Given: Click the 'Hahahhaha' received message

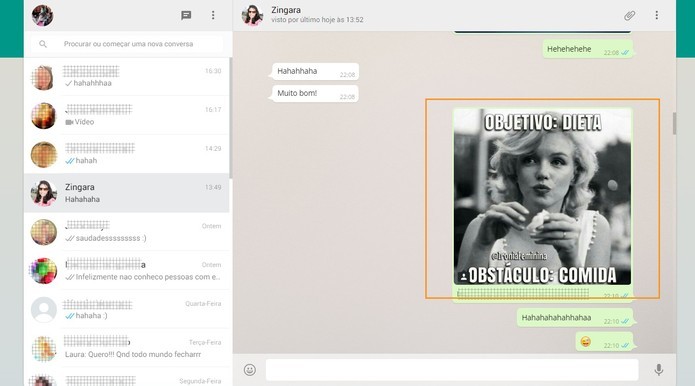Looking at the screenshot, I should point(315,71).
